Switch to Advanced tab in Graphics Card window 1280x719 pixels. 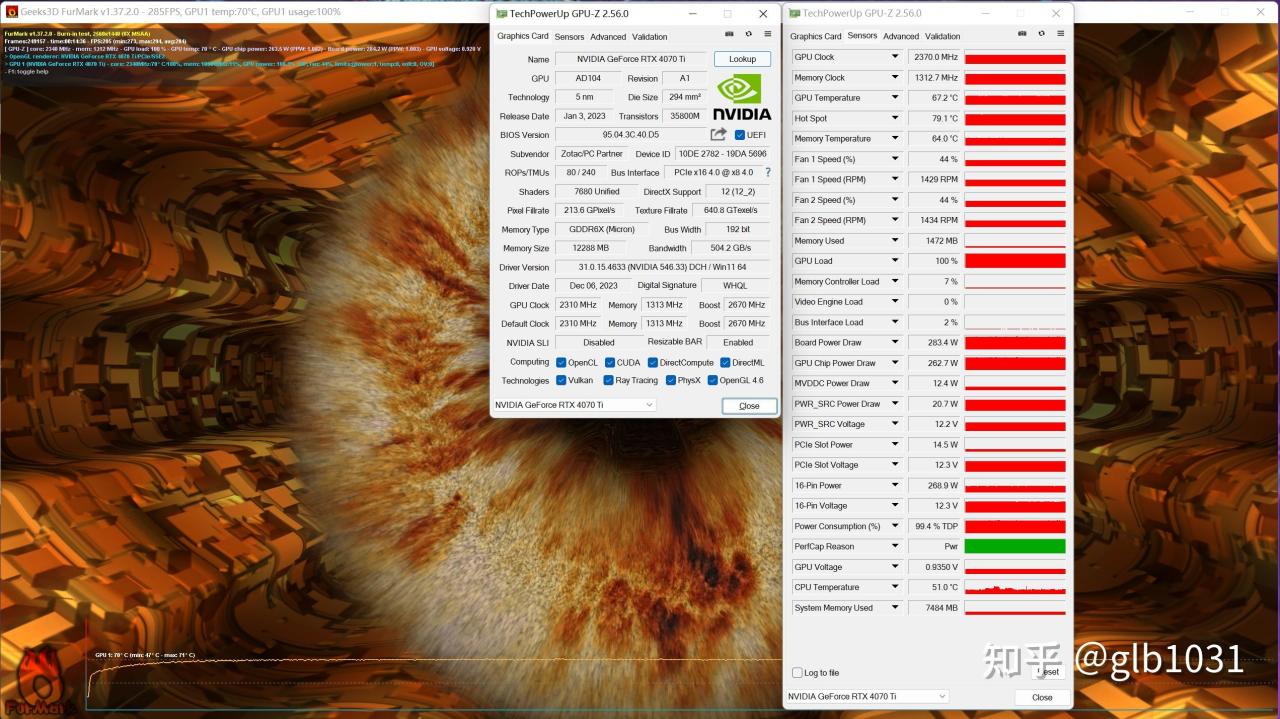[608, 37]
